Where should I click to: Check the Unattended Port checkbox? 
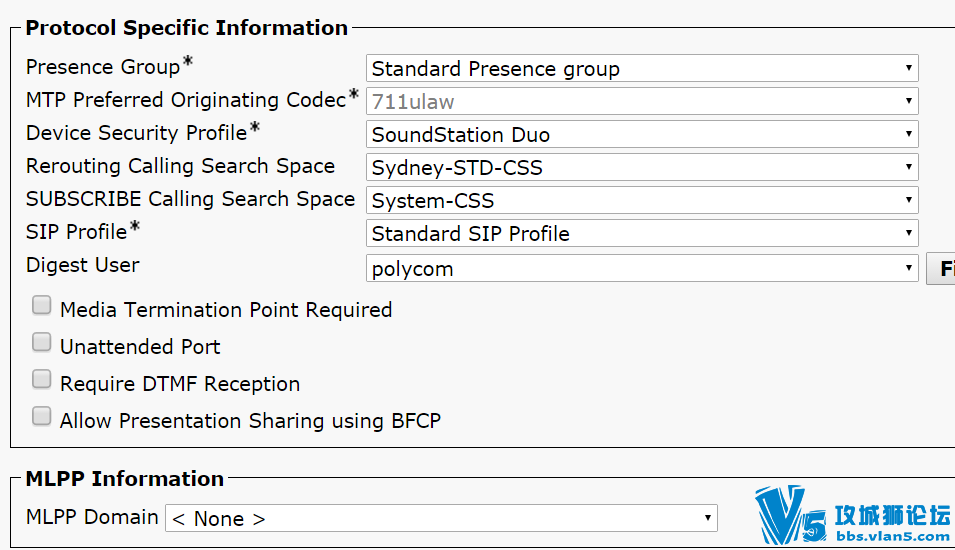coord(41,342)
